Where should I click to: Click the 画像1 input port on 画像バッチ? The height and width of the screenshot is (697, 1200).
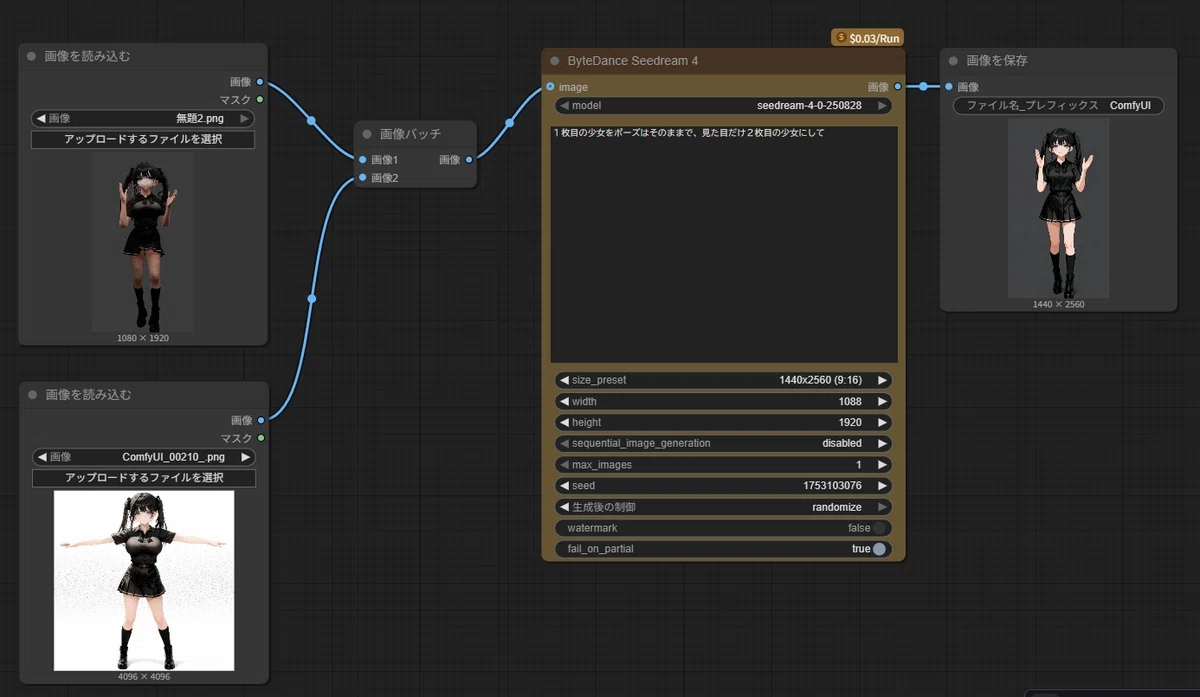[362, 160]
